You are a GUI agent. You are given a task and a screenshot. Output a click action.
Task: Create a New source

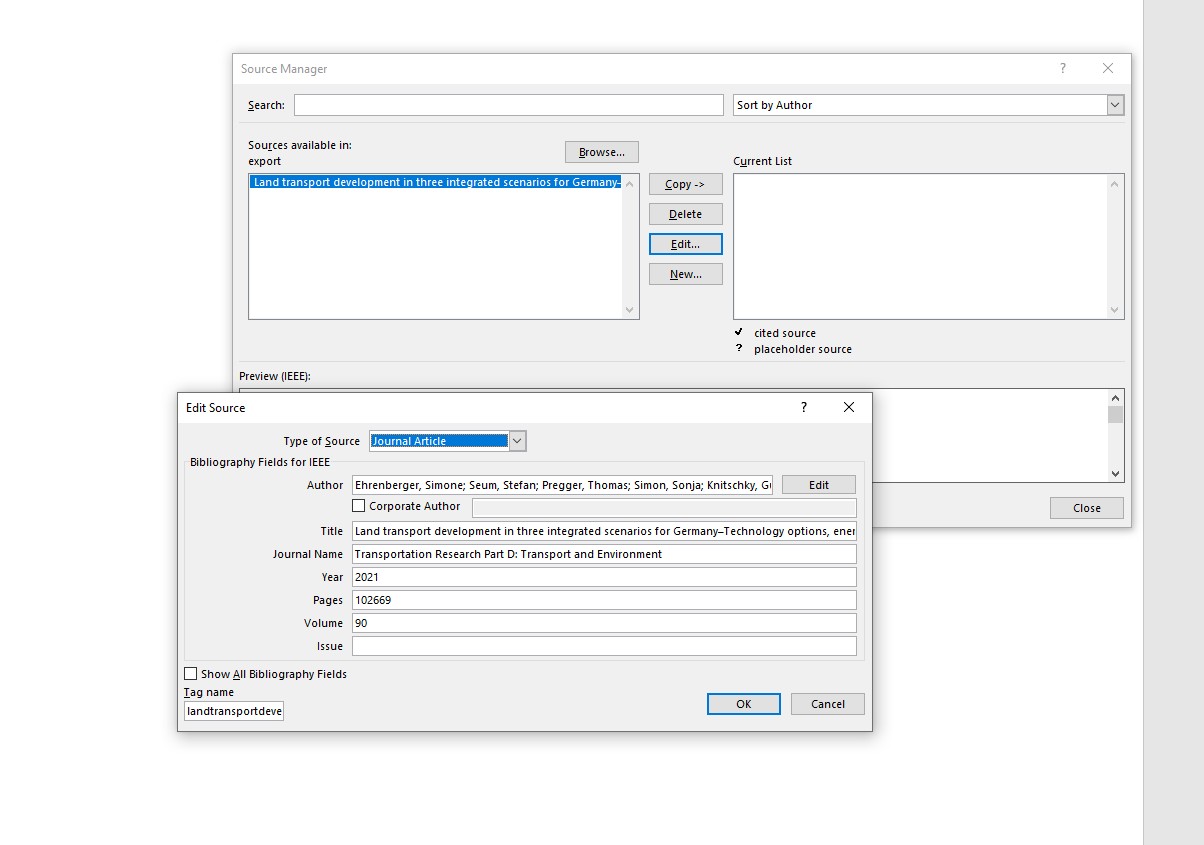coord(685,274)
